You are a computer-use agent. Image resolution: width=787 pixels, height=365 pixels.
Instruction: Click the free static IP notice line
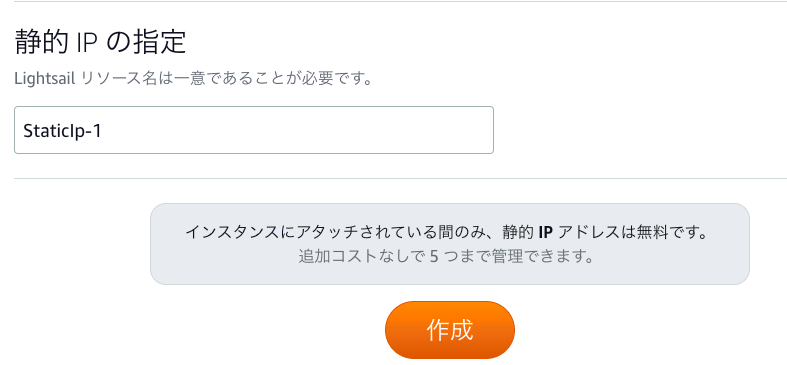point(447,232)
